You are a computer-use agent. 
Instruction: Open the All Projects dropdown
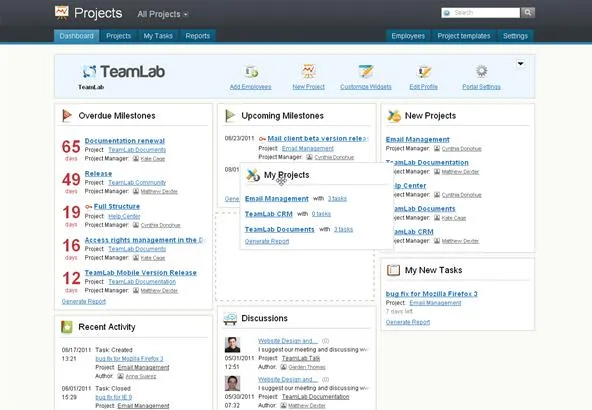(x=162, y=14)
